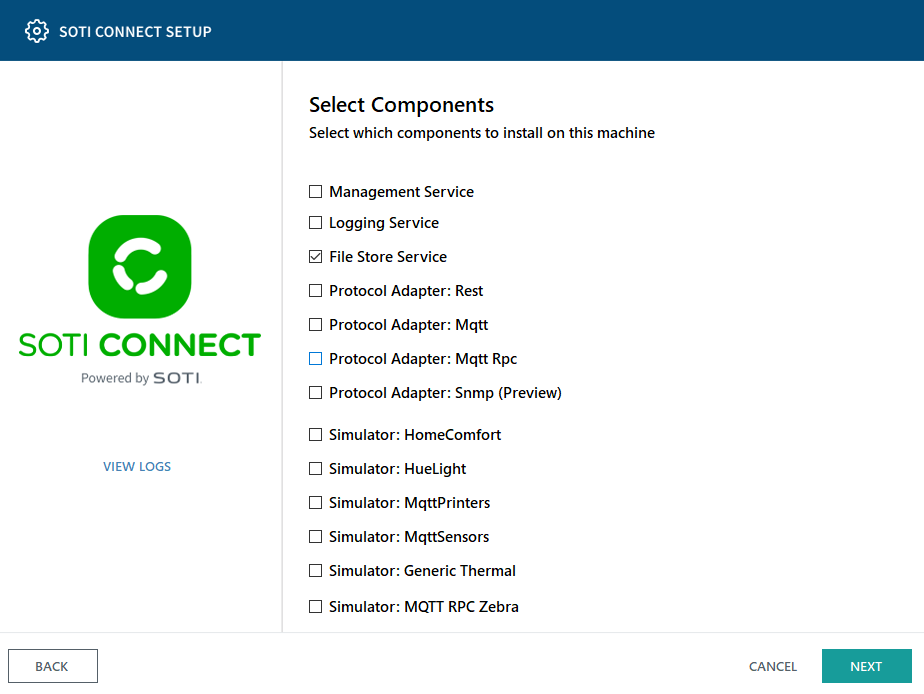Enable Simulator: HueLight component

316,469
